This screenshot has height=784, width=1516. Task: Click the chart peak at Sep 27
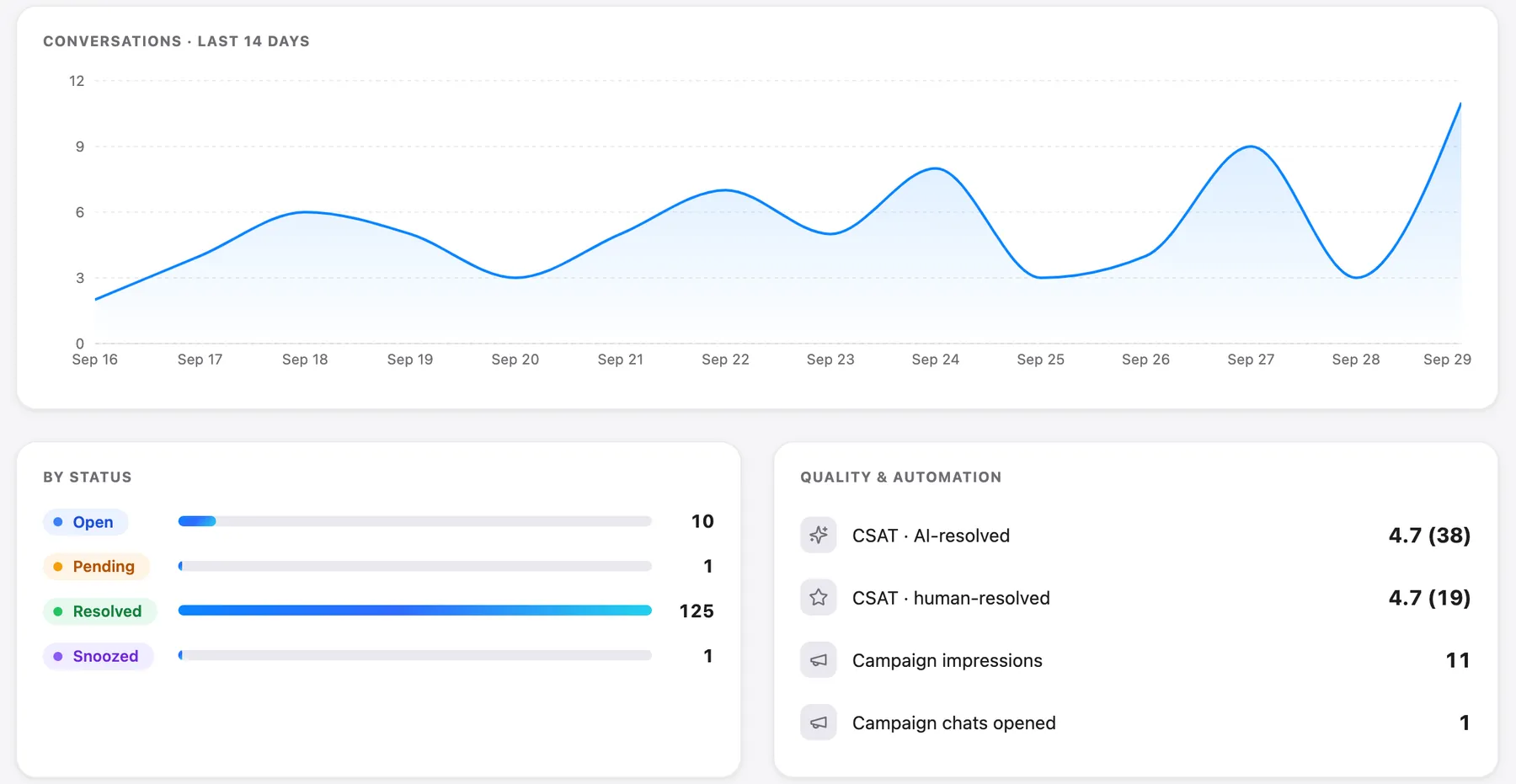pyautogui.click(x=1251, y=147)
